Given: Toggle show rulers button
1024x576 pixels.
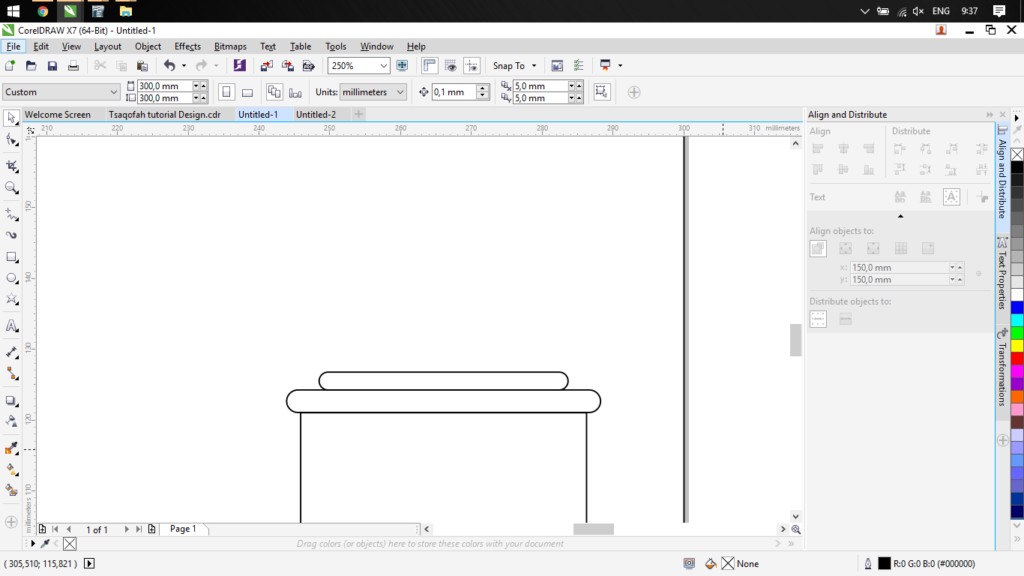Looking at the screenshot, I should [430, 66].
